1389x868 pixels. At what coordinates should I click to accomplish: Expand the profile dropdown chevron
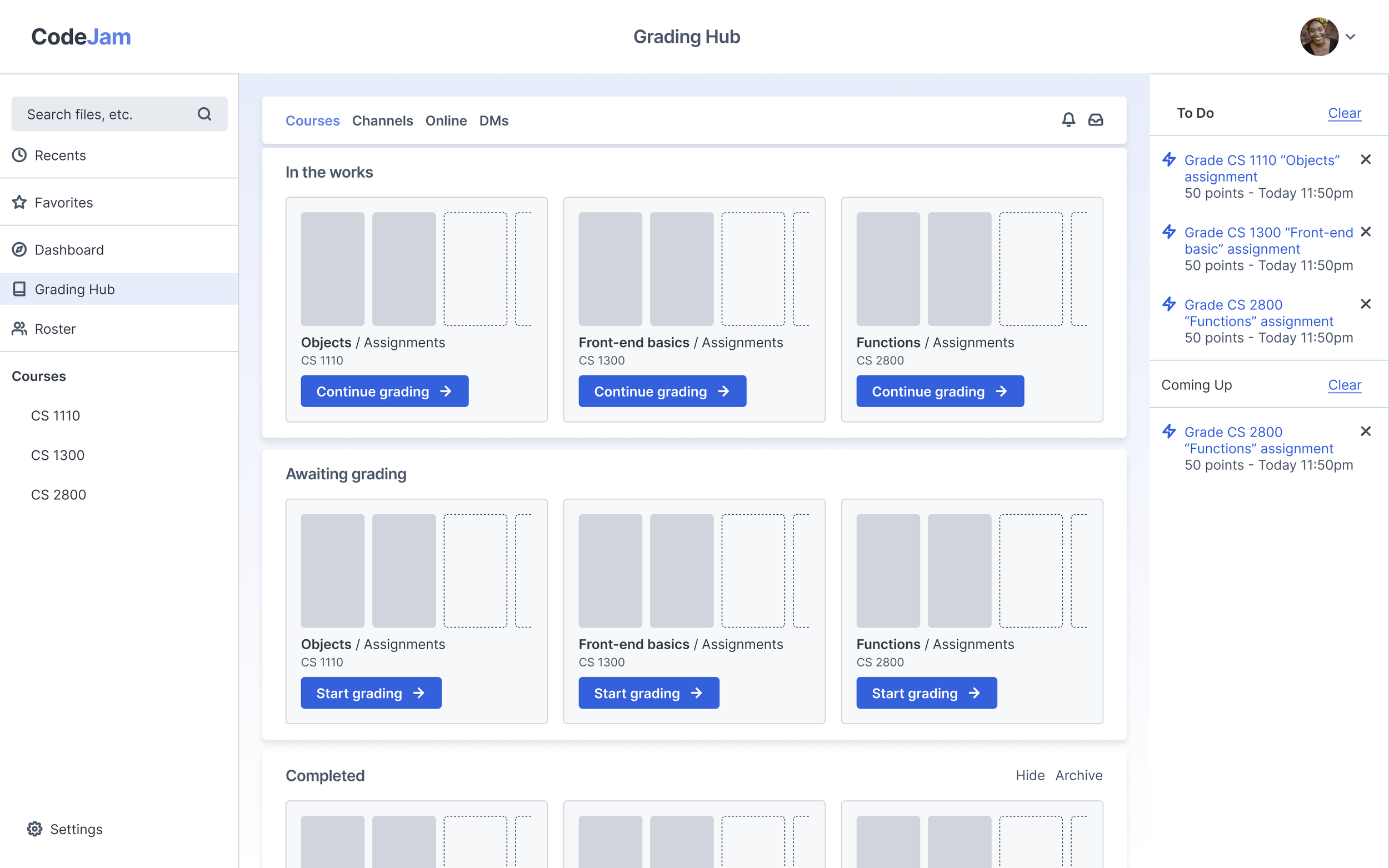pyautogui.click(x=1351, y=37)
